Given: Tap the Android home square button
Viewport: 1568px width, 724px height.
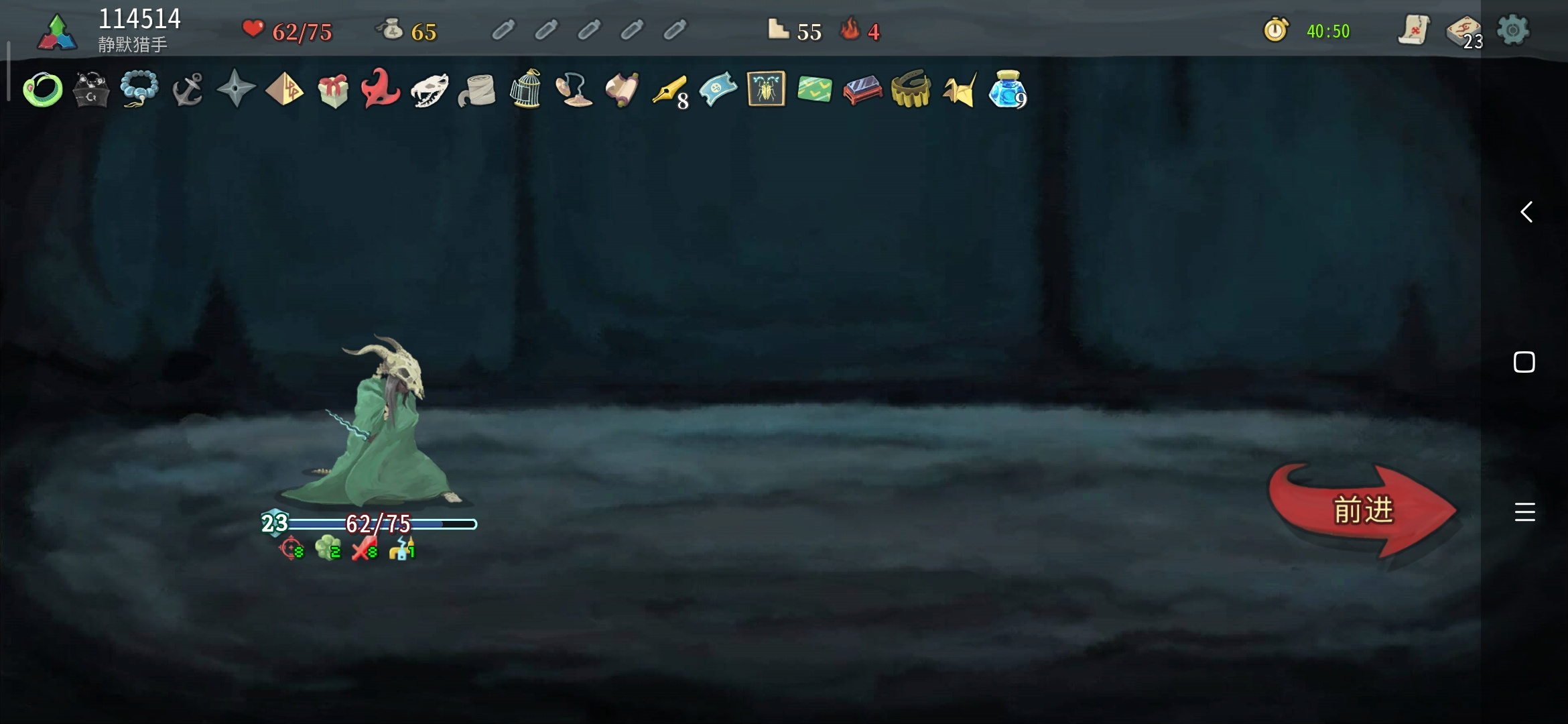Looking at the screenshot, I should pyautogui.click(x=1524, y=362).
